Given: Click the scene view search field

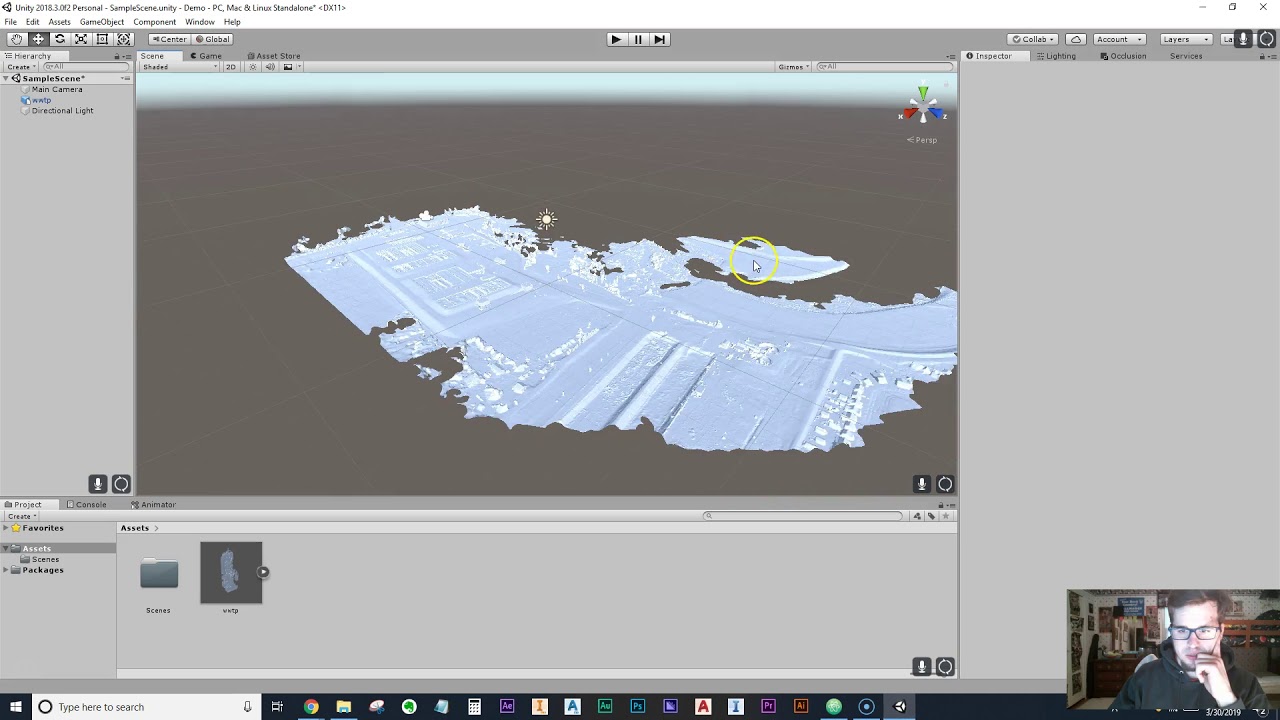Looking at the screenshot, I should coord(883,67).
